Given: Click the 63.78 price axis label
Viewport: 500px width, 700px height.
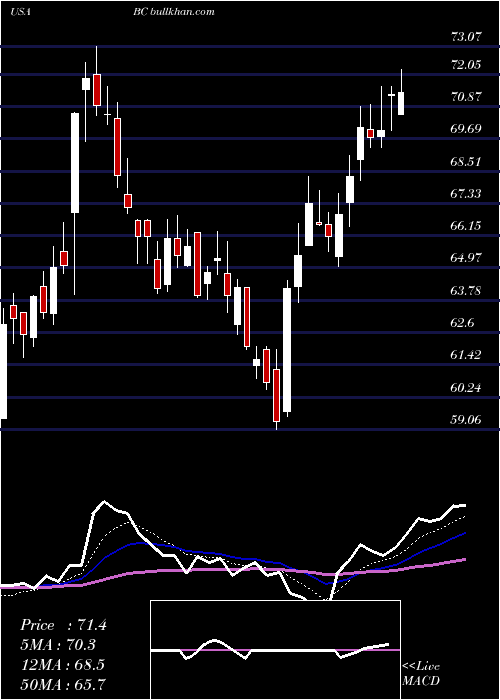Looking at the screenshot, I should (x=467, y=291).
